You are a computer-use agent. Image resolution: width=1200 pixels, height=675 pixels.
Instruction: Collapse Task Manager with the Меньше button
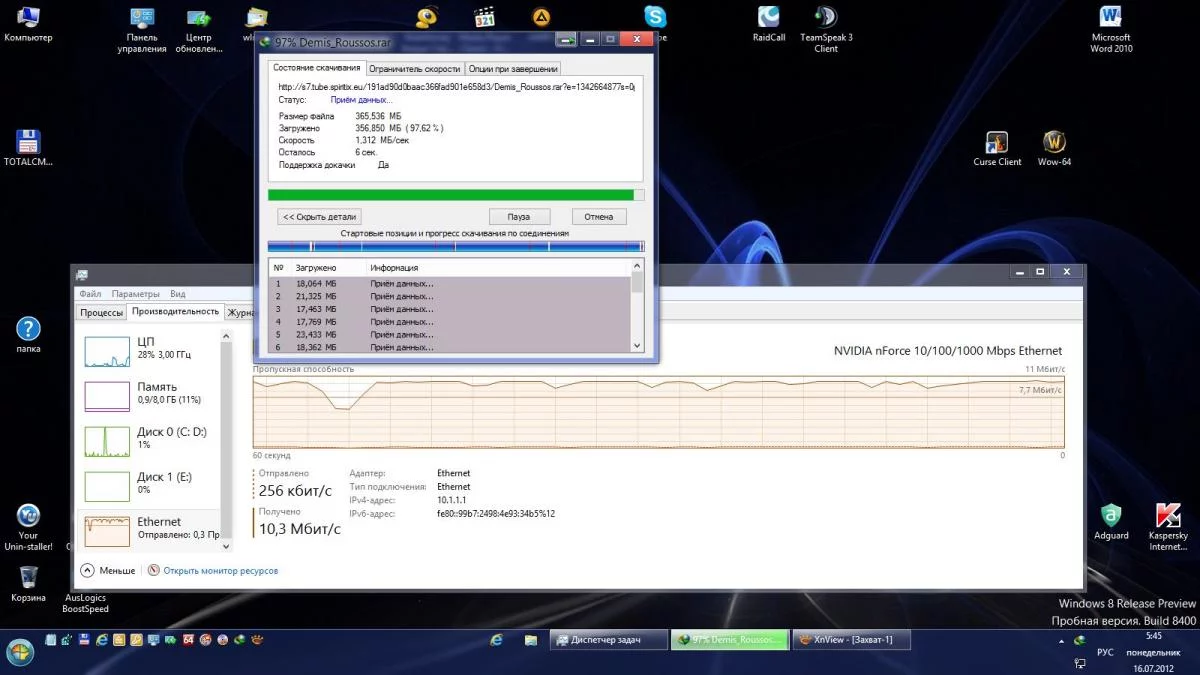click(x=108, y=571)
